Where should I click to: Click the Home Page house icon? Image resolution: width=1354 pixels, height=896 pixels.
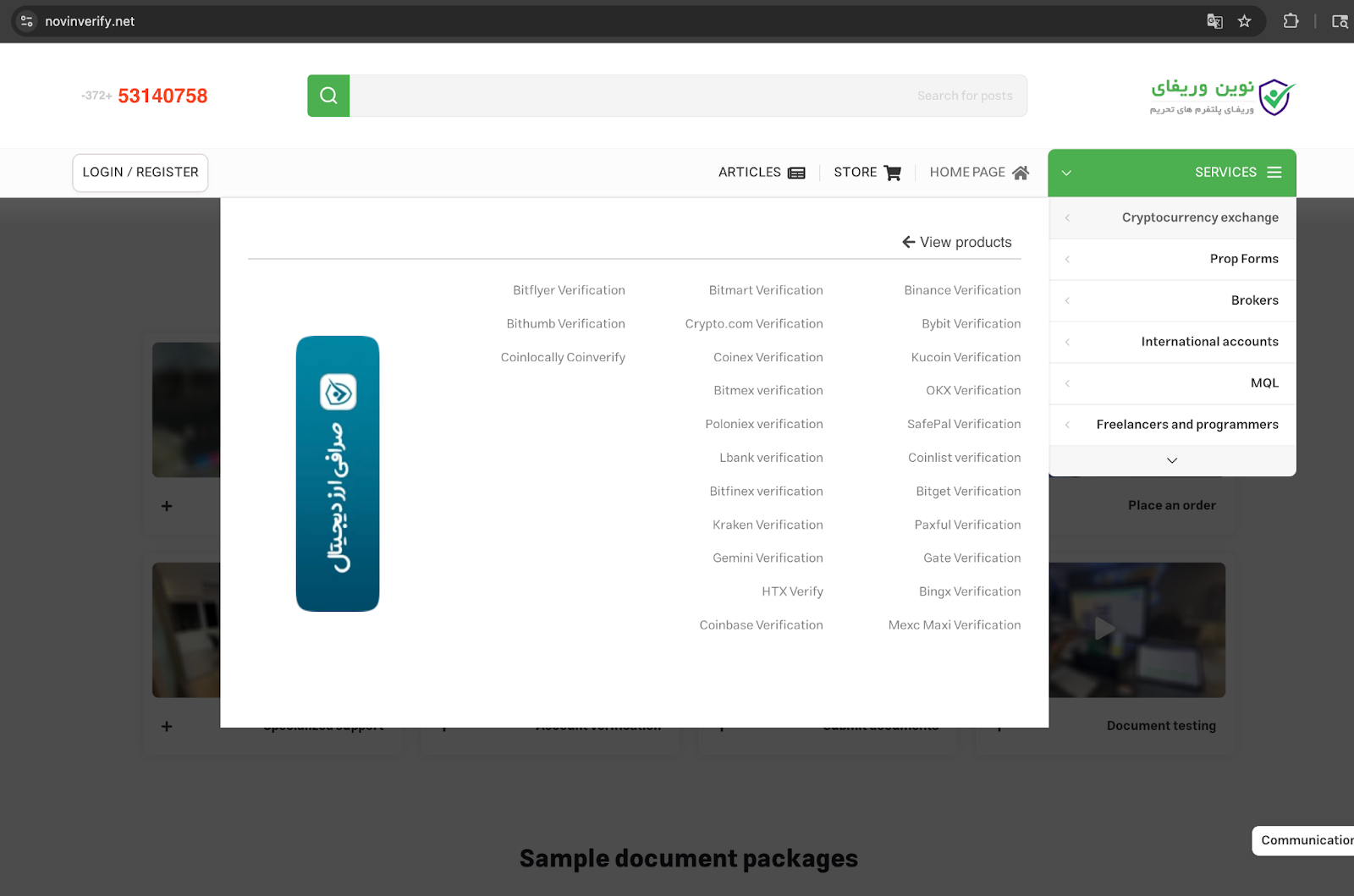(1021, 173)
